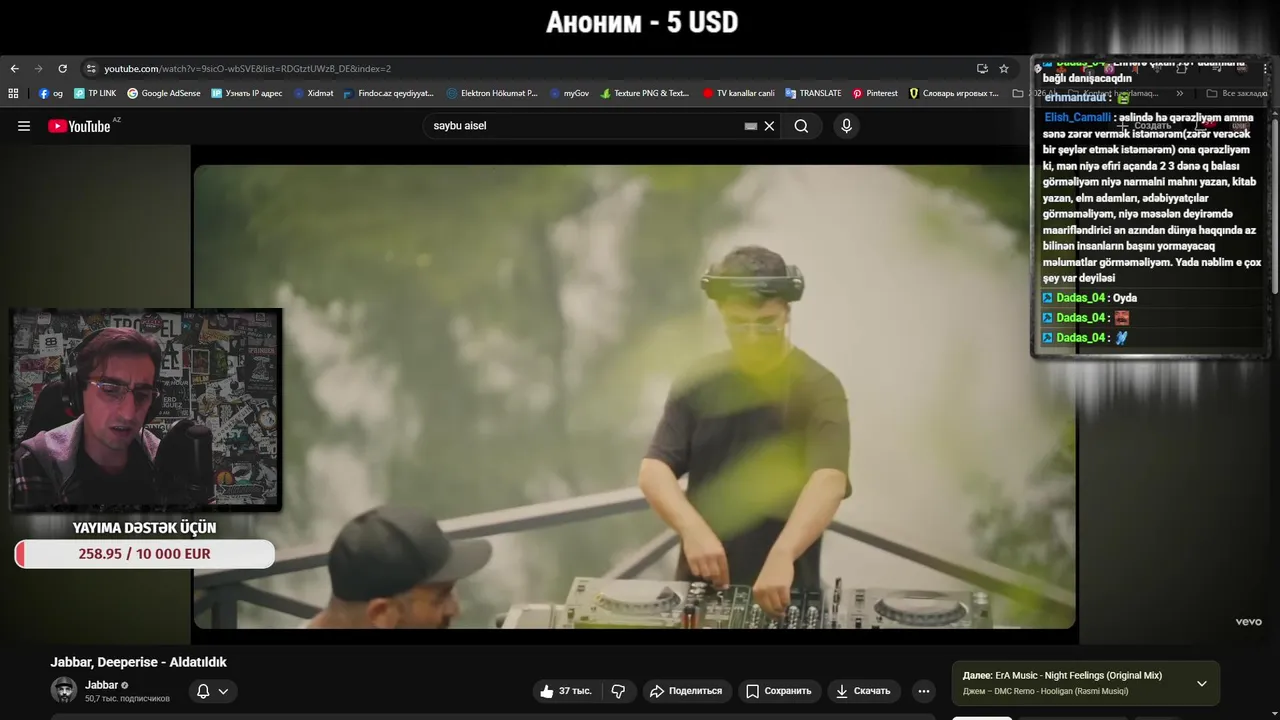Click the webcam overlay of the streamer
Viewport: 1280px width, 720px height.
click(145, 410)
